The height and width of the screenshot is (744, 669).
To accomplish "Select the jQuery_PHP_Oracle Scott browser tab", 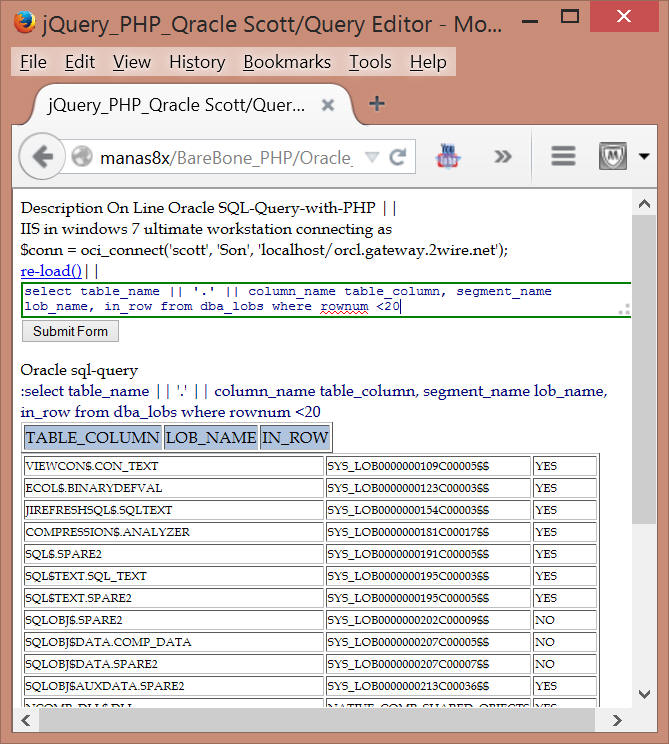I will coord(175,105).
